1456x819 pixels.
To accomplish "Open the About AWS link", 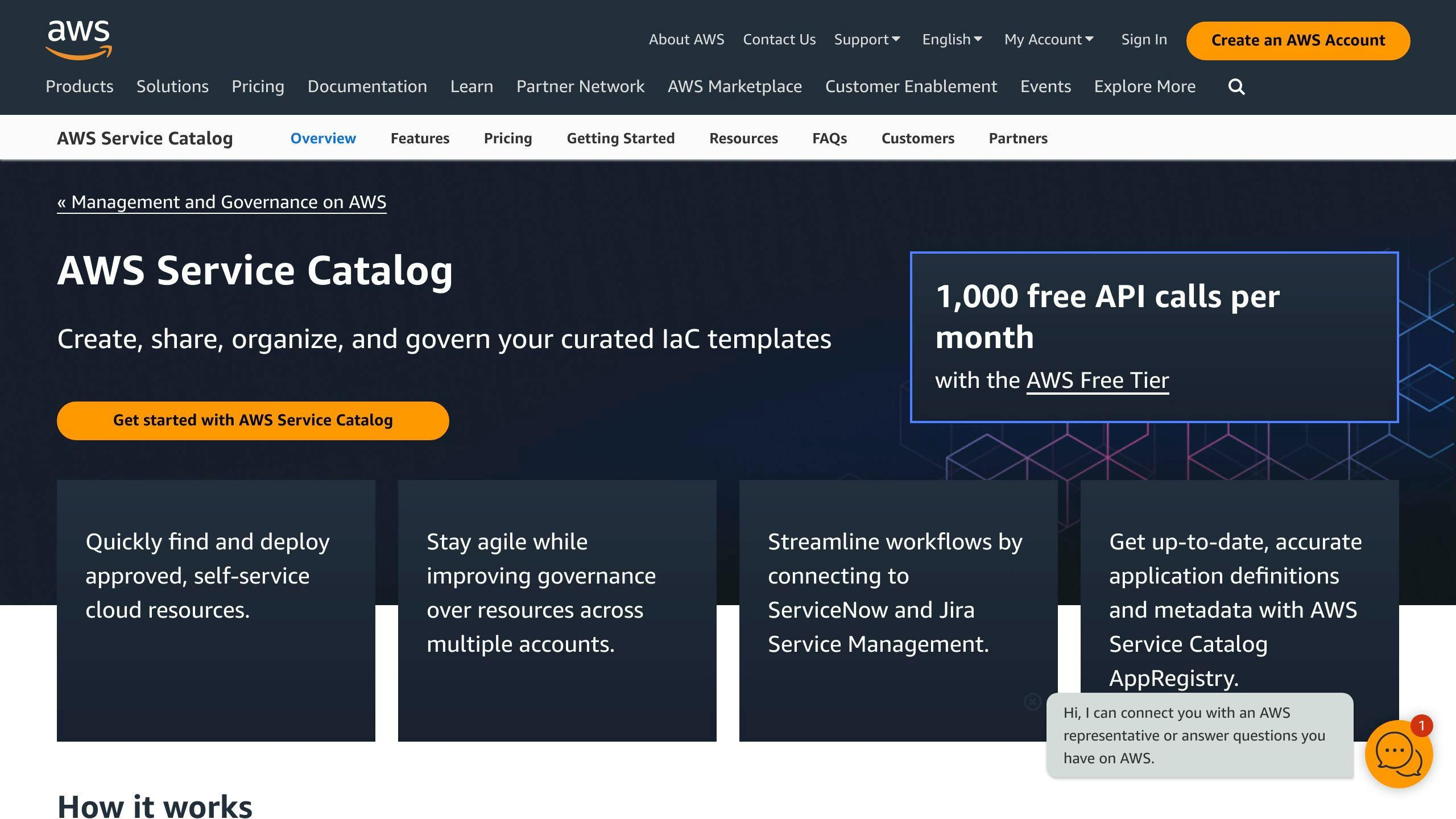I will click(x=686, y=40).
